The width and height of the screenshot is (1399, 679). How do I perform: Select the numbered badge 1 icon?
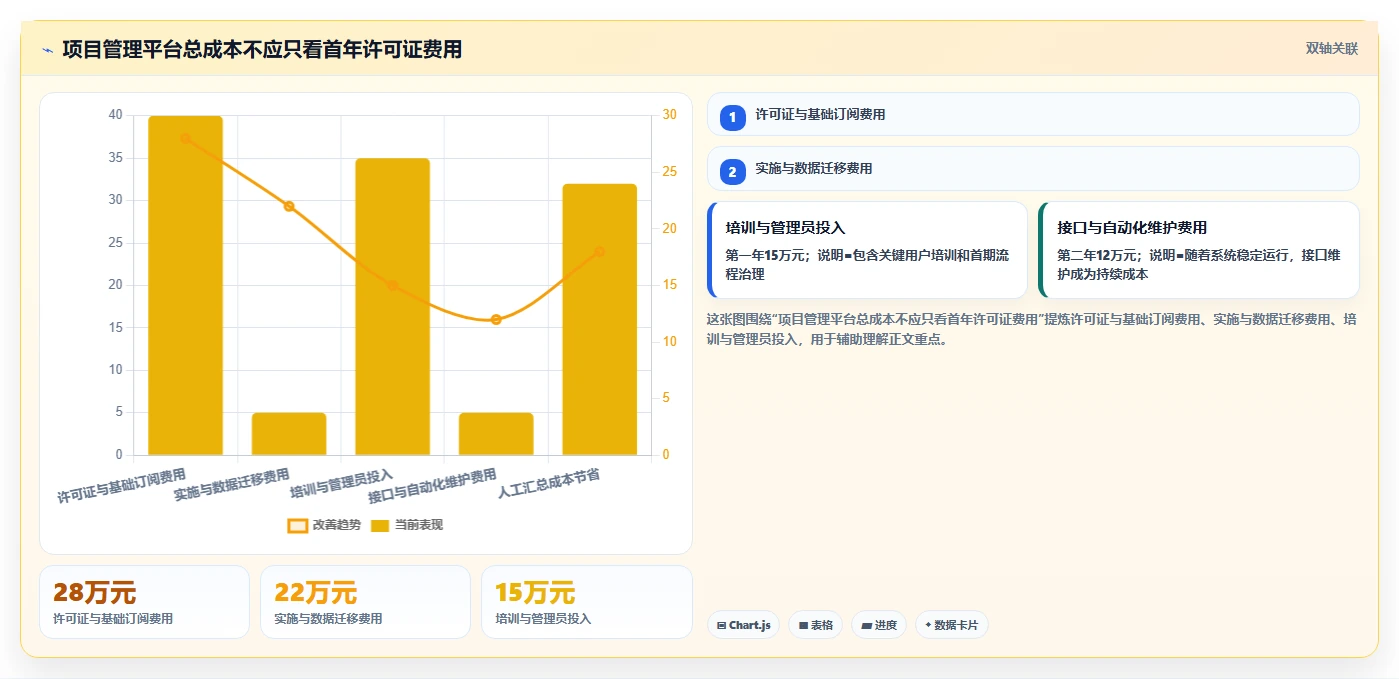click(732, 117)
